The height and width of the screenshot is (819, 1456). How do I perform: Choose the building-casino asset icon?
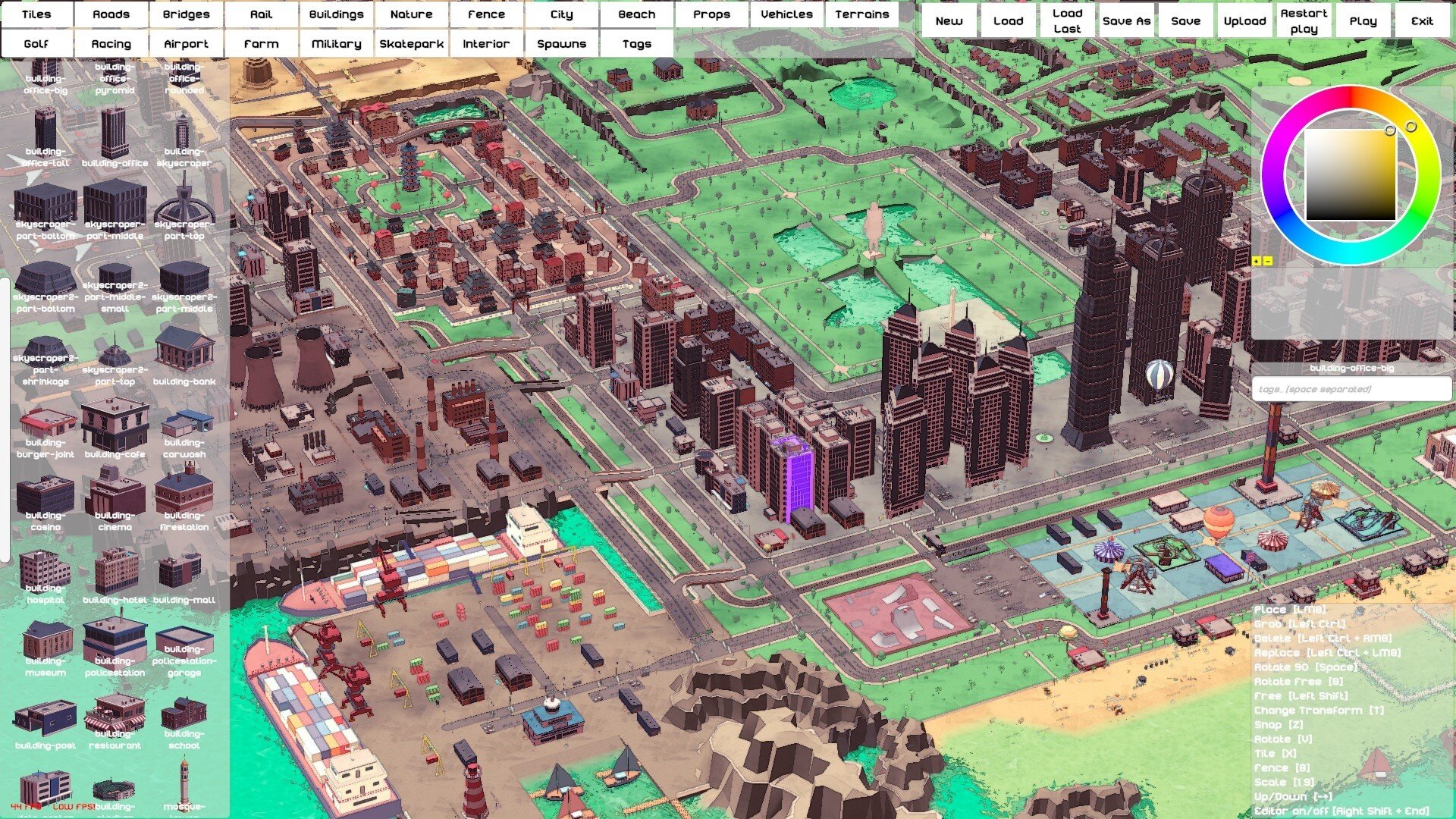[x=45, y=497]
